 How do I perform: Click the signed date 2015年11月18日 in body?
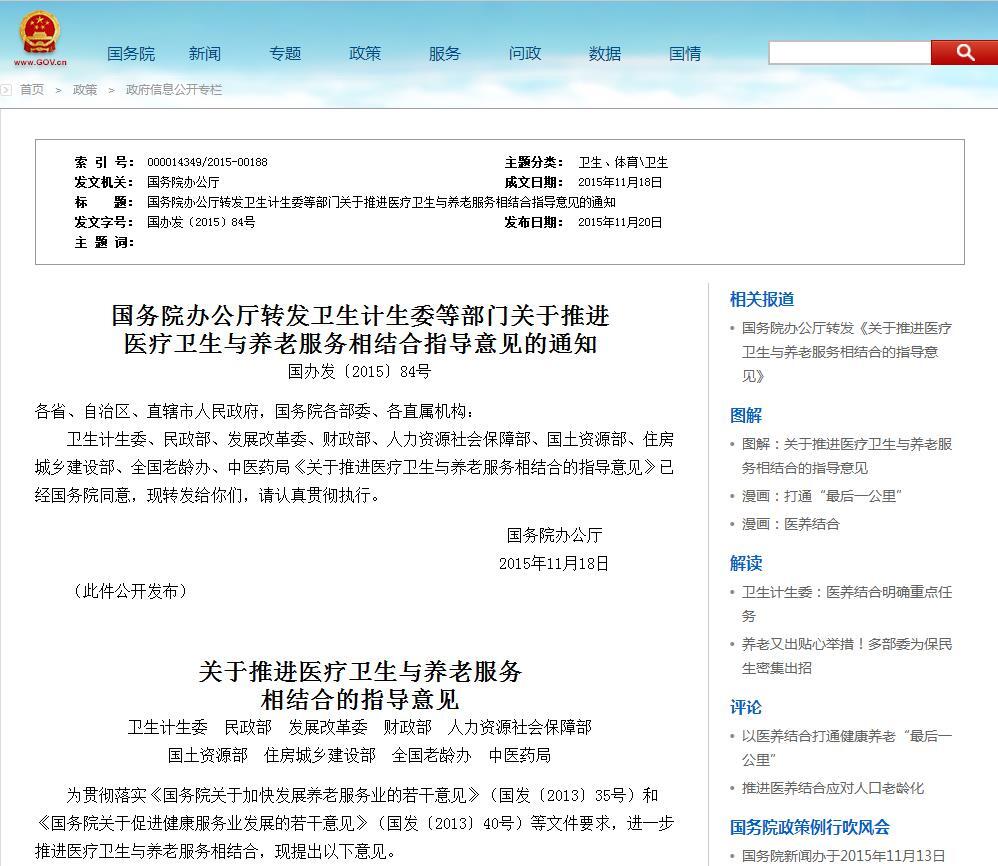(554, 563)
